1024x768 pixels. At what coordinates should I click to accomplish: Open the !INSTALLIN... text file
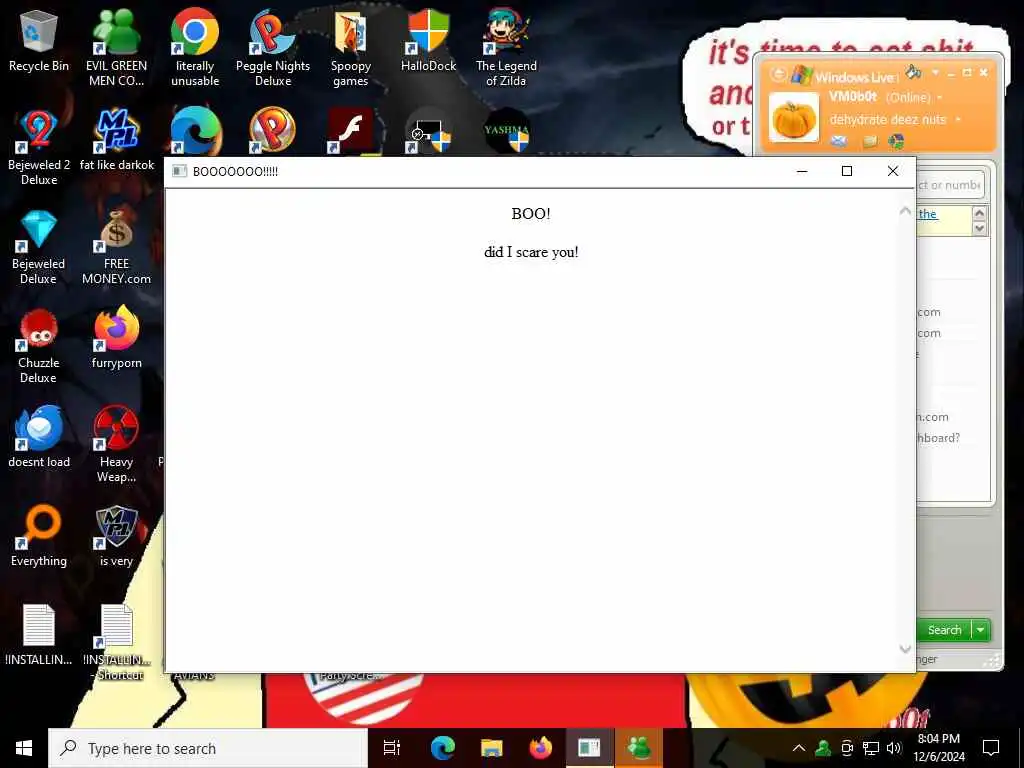39,635
